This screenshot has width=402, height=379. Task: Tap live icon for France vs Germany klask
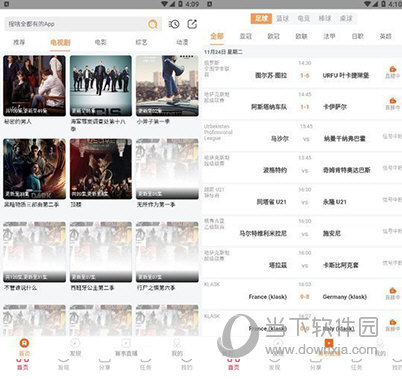pos(393,290)
